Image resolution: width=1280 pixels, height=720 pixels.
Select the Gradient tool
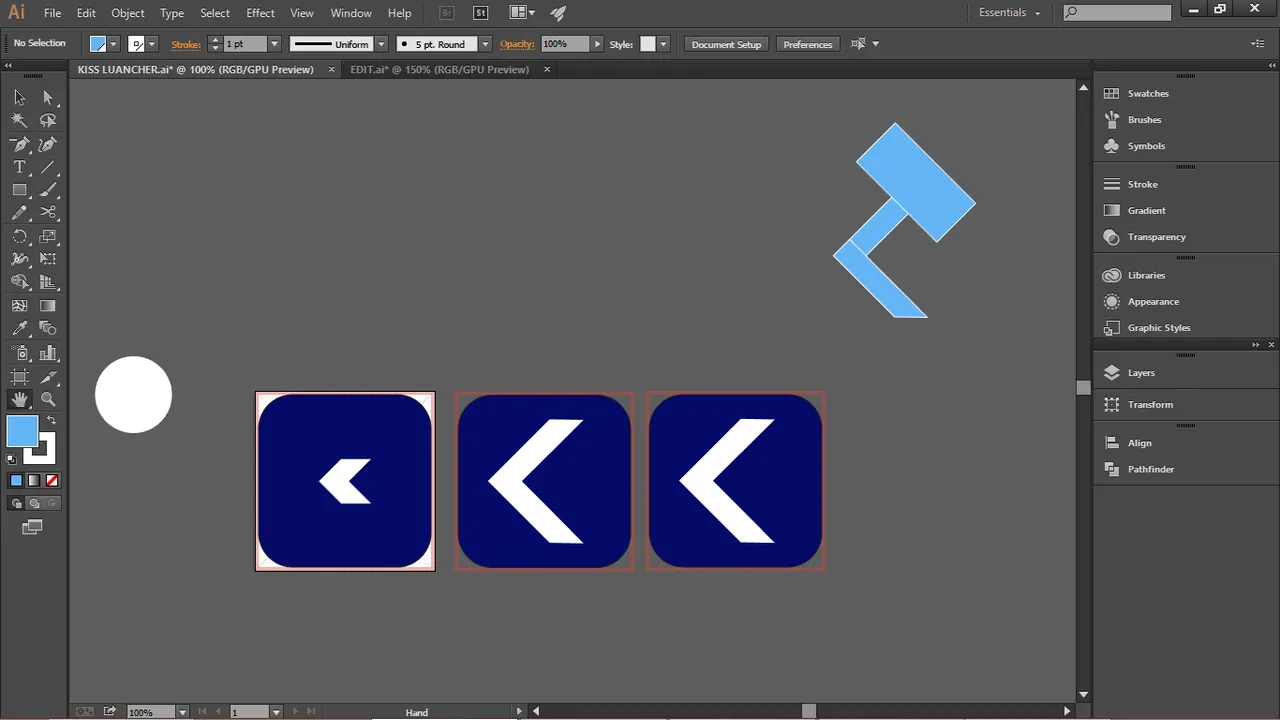point(48,306)
